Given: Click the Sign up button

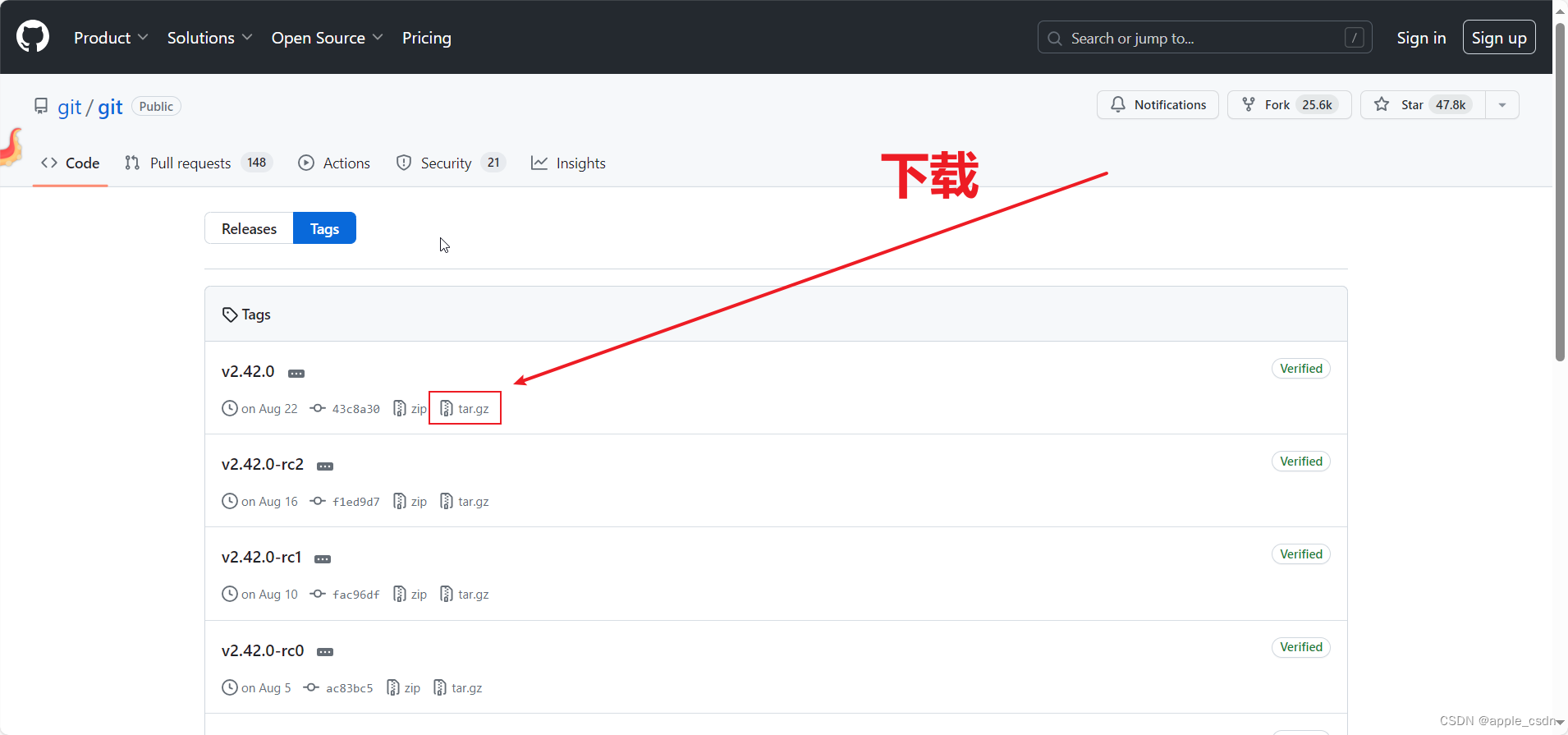Looking at the screenshot, I should pos(1499,38).
